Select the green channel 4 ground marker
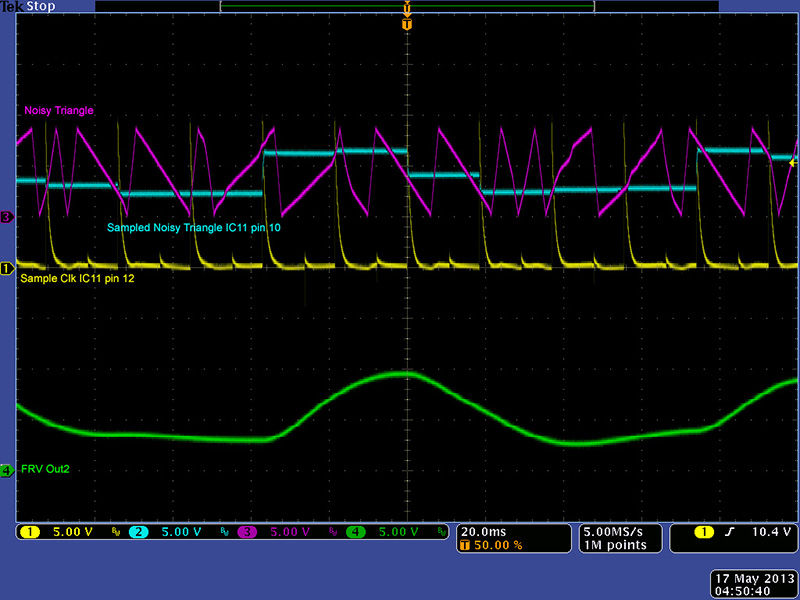 coord(6,469)
